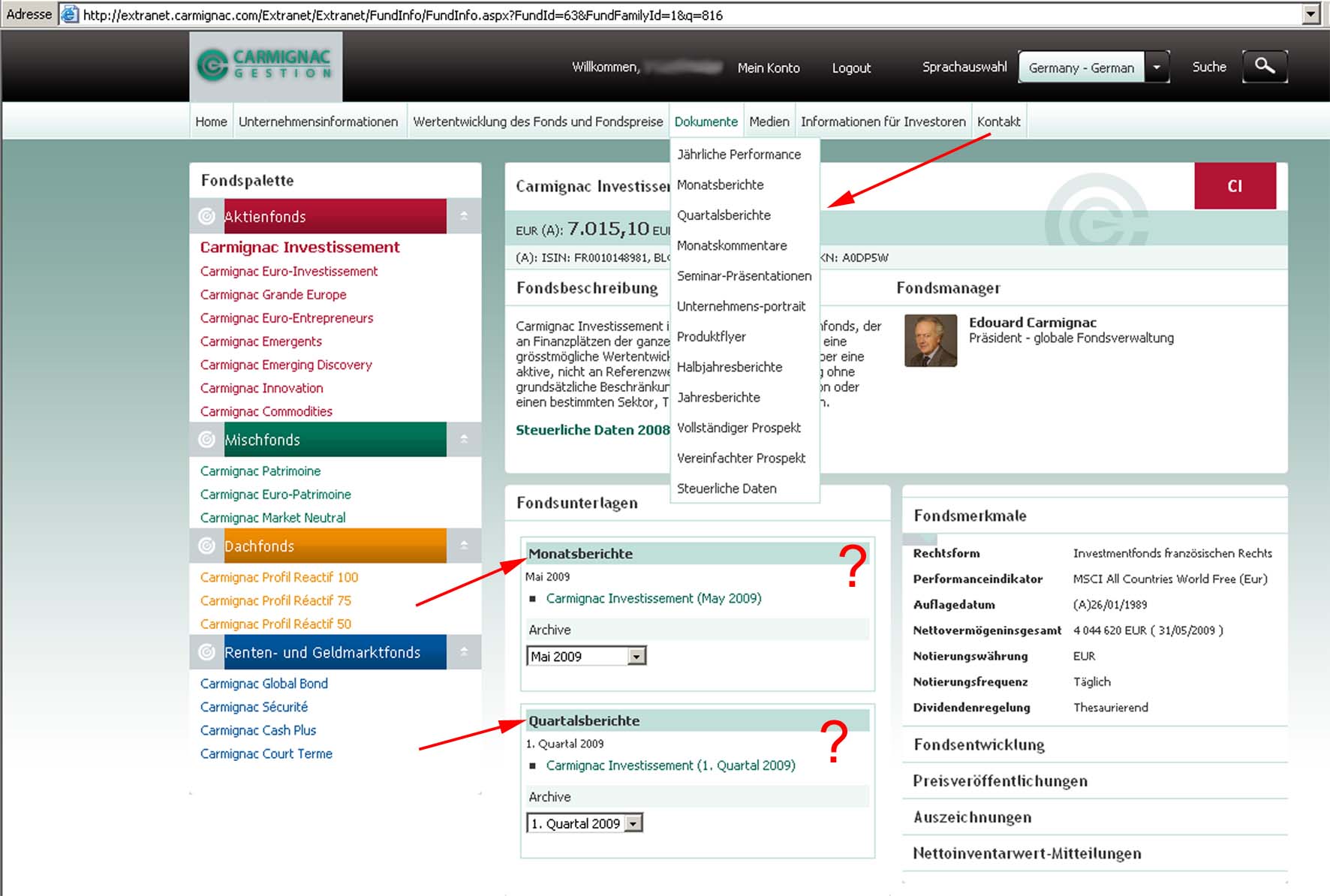Open the language selection dropdown

click(1157, 68)
